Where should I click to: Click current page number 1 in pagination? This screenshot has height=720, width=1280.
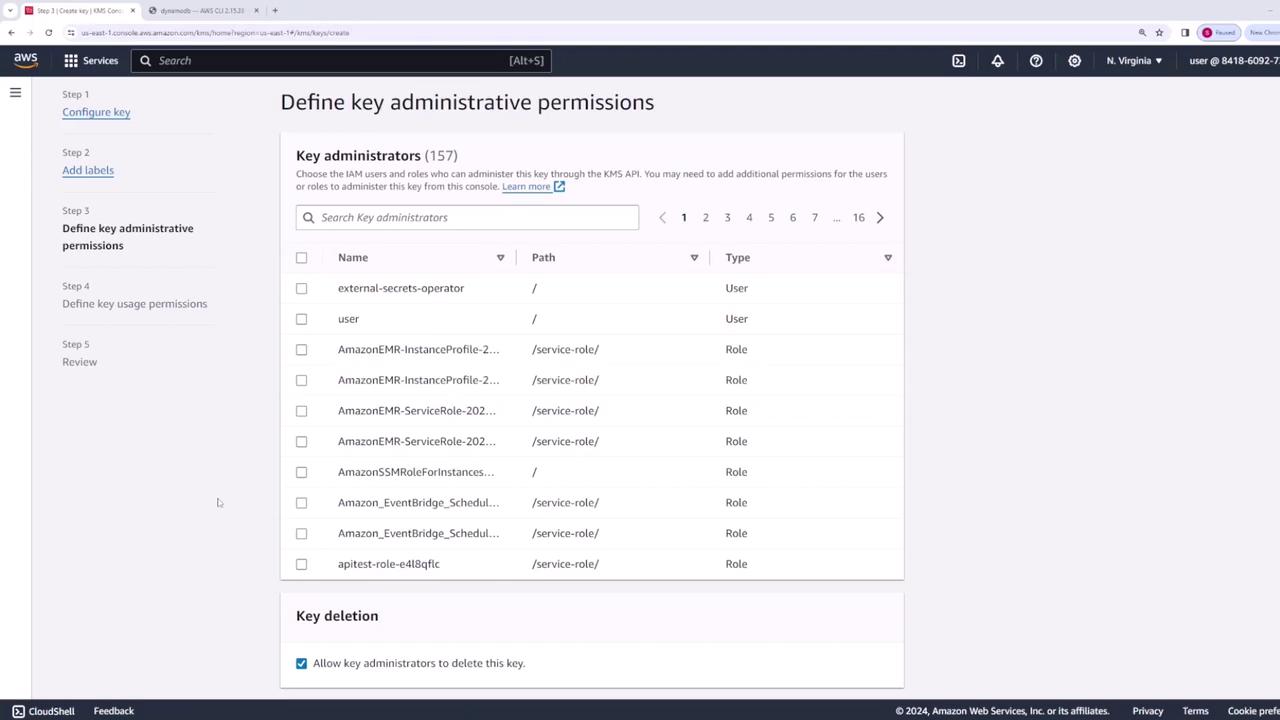pos(684,217)
